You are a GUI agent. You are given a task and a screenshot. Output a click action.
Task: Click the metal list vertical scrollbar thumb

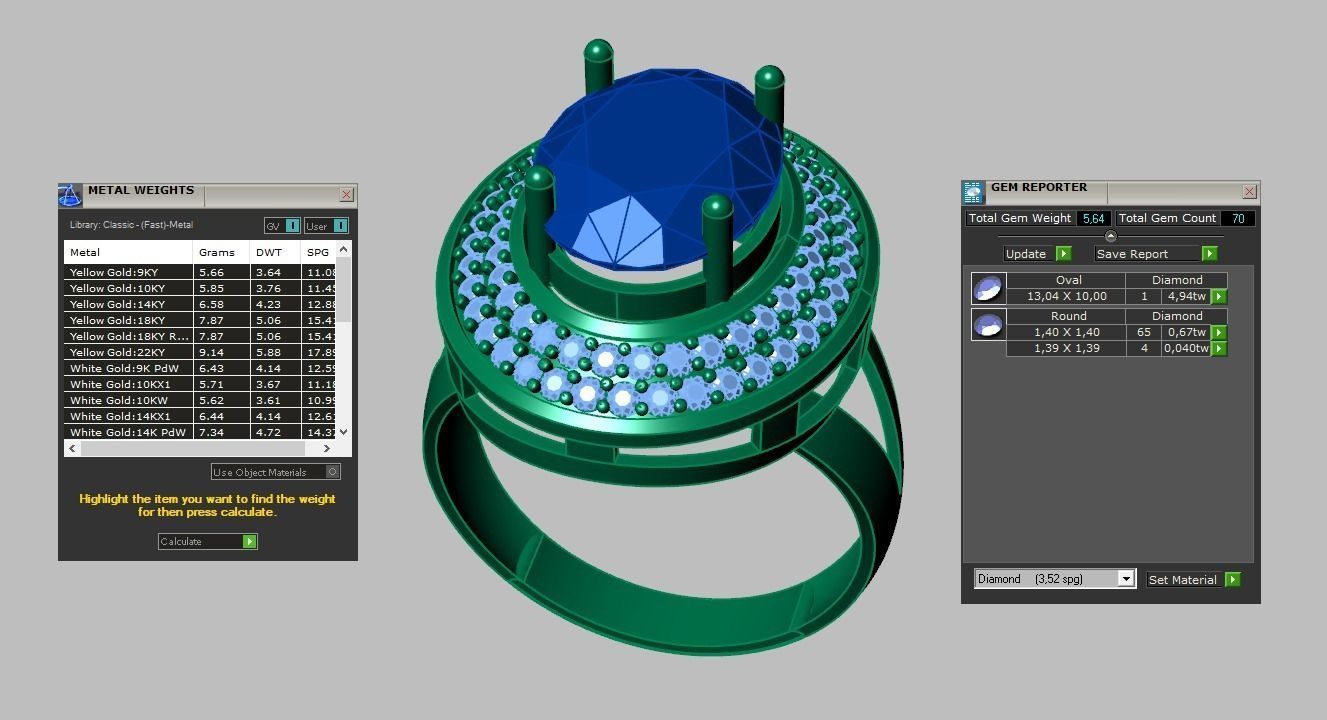(344, 290)
